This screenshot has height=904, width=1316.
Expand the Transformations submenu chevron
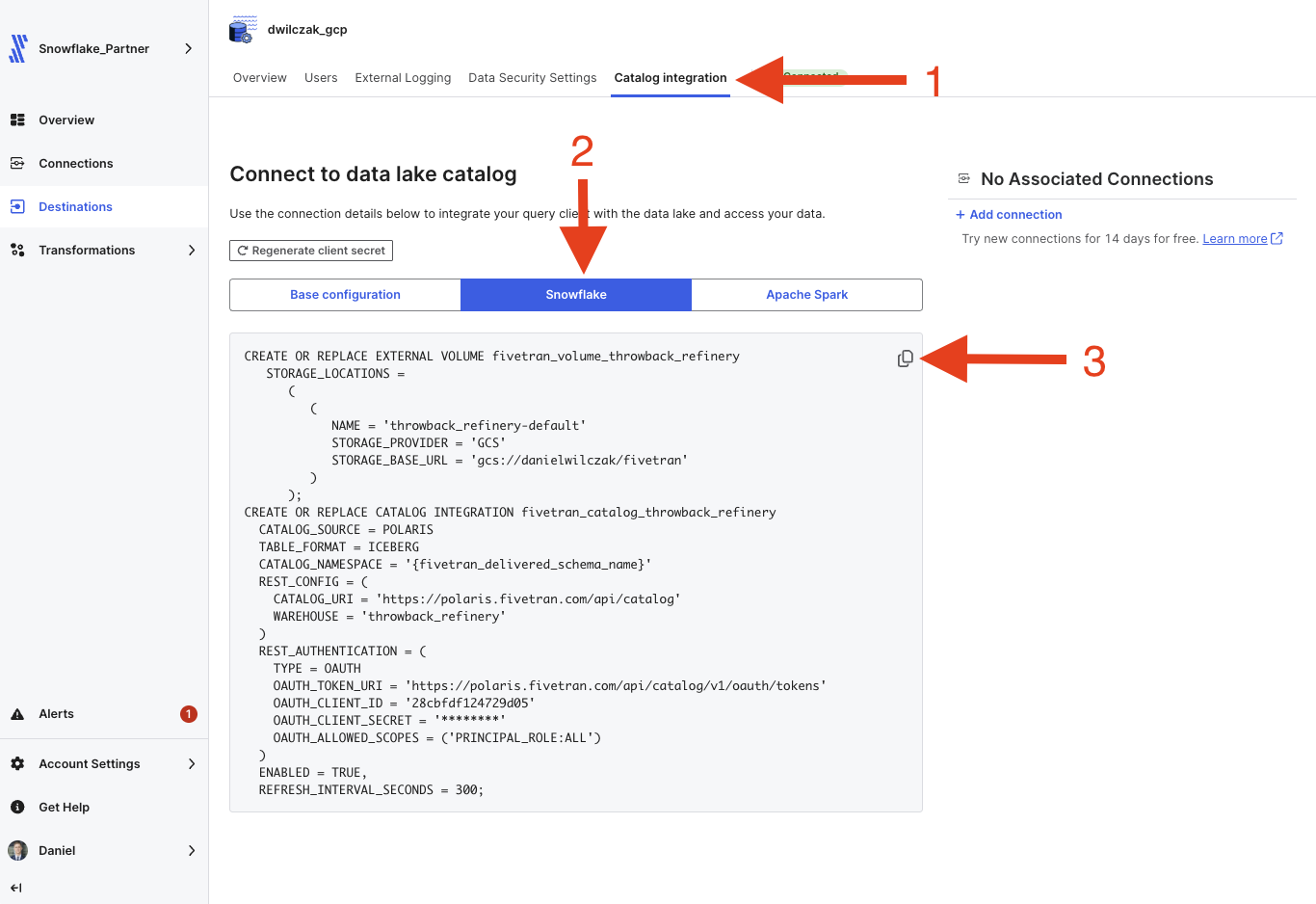pos(192,251)
